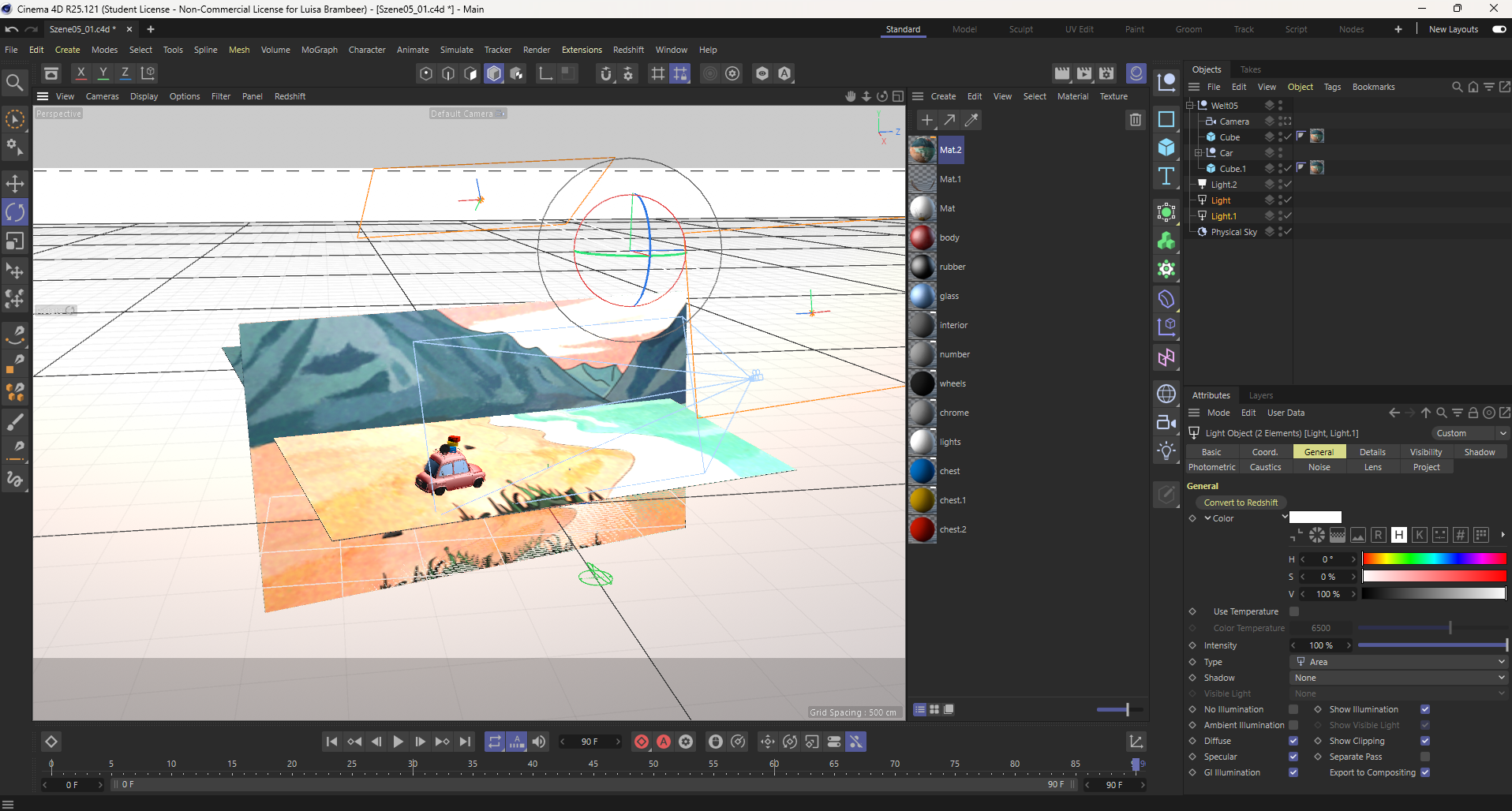Collapse the Welt05 tree node
Image resolution: width=1512 pixels, height=811 pixels.
[x=1190, y=105]
